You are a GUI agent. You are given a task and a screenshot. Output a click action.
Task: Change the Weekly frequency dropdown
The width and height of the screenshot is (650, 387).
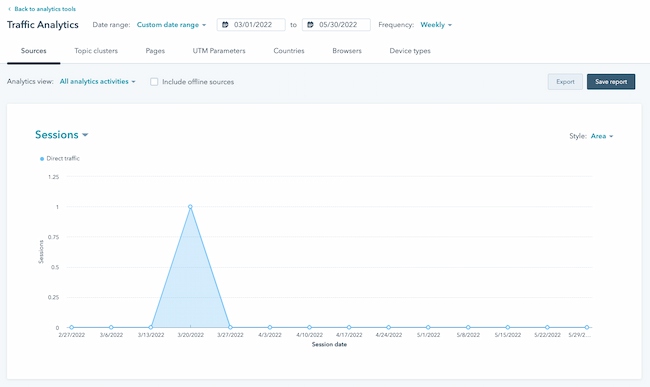pyautogui.click(x=436, y=25)
